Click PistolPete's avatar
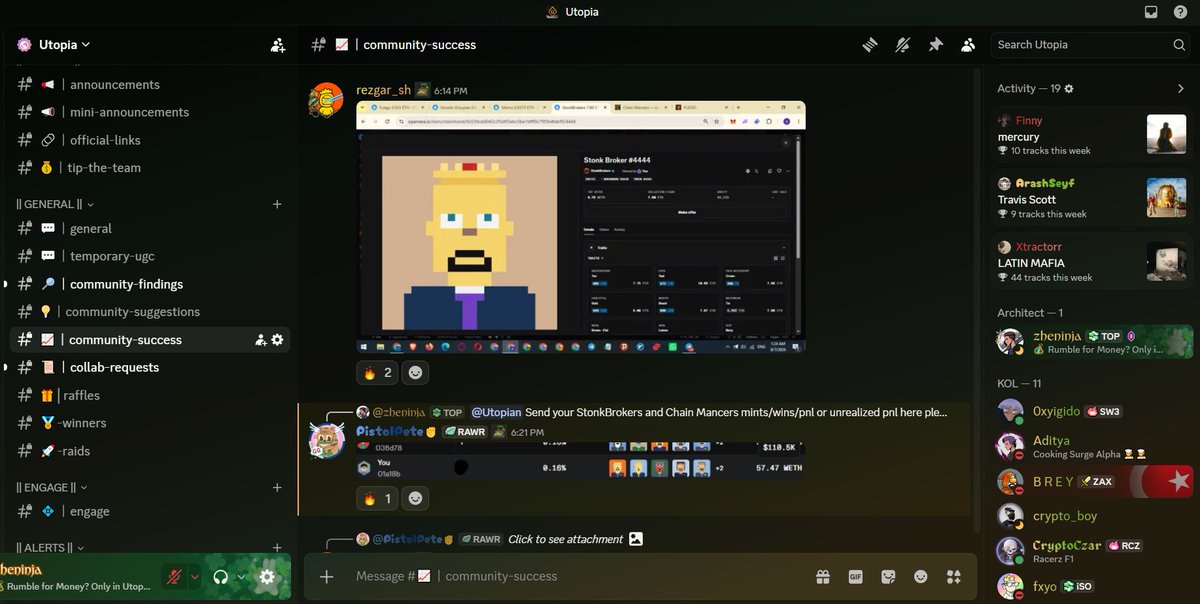Screen dimensions: 1200x604 326,440
